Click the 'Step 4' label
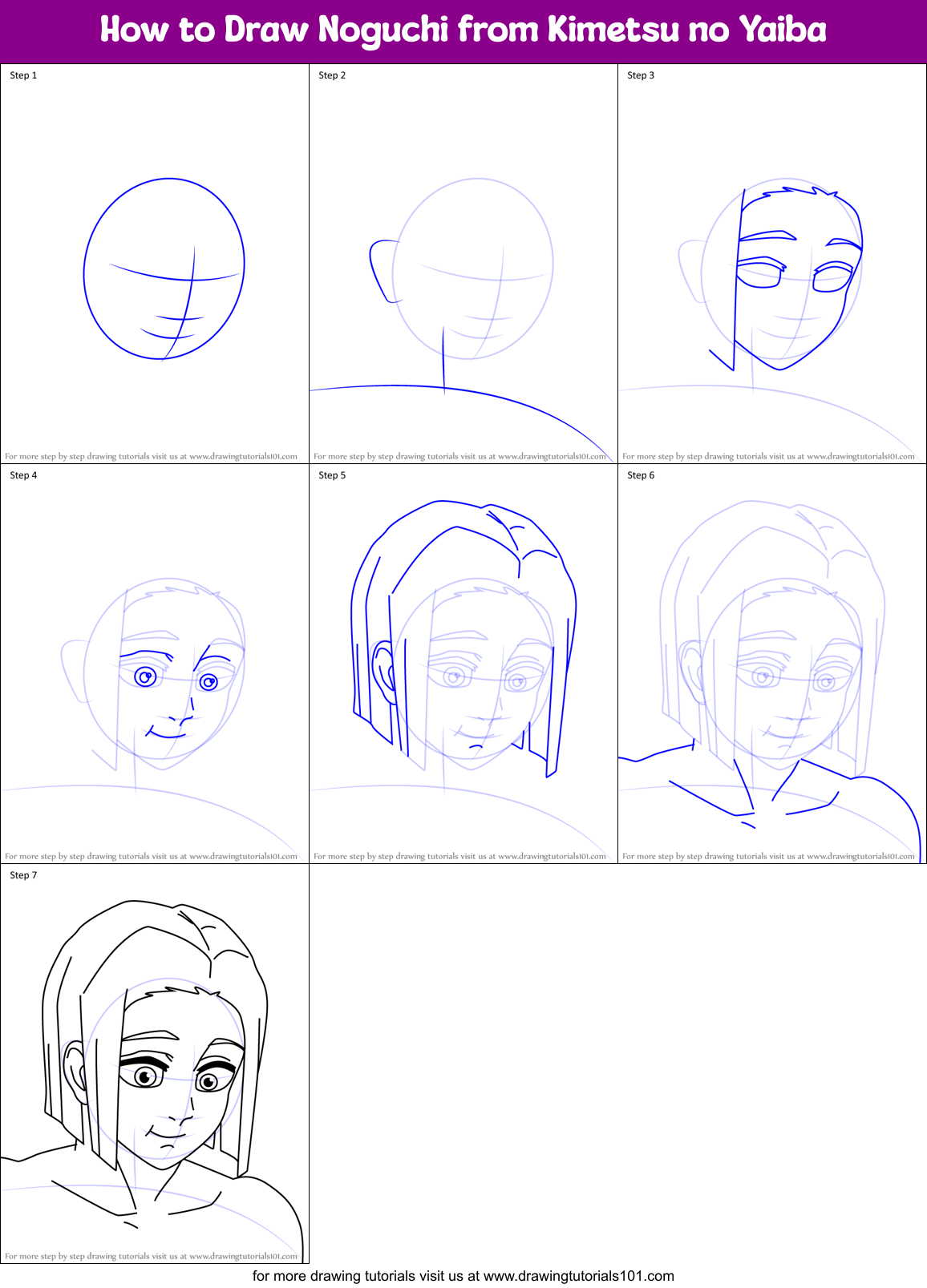Image resolution: width=927 pixels, height=1288 pixels. [x=23, y=475]
